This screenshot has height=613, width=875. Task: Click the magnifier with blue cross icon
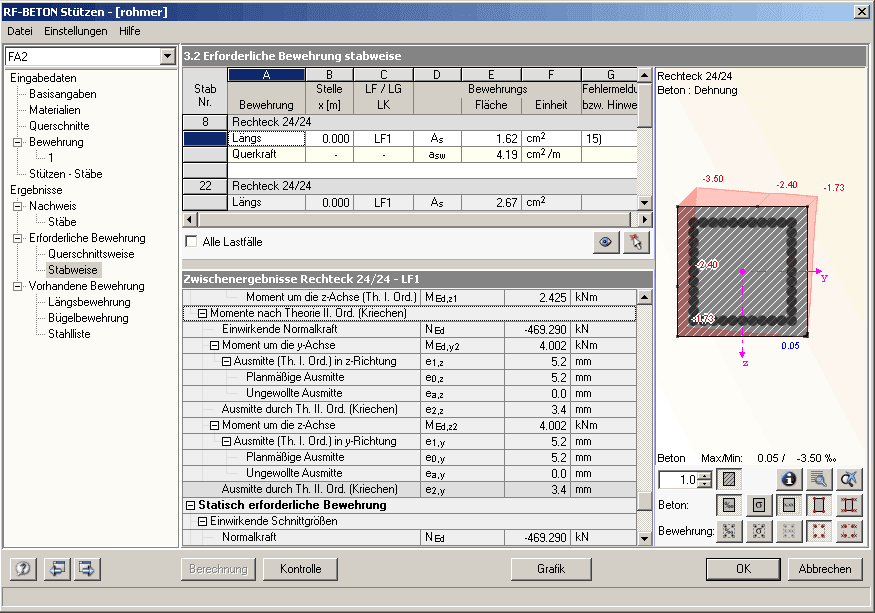(849, 479)
